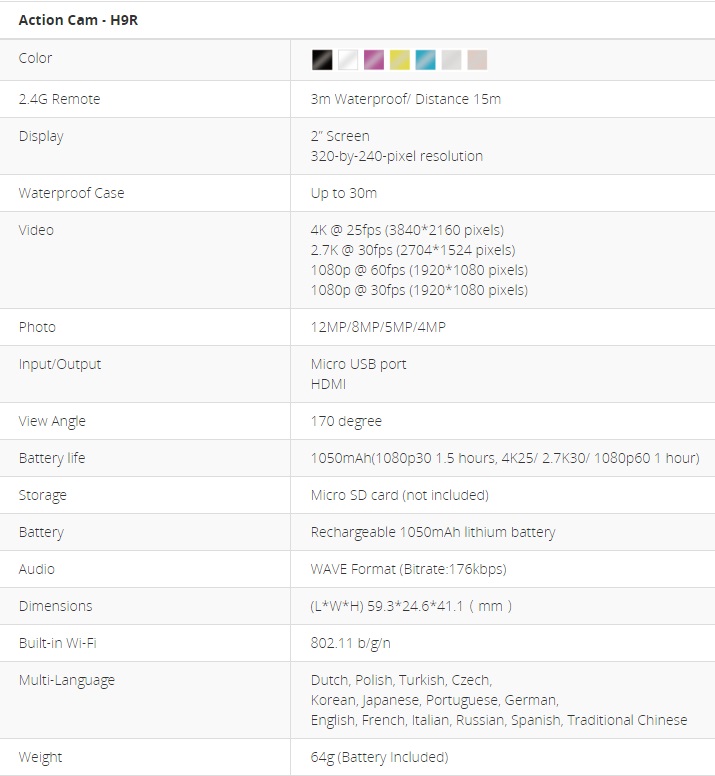Click the 64g (Battery Included) weight value
The image size is (715, 776).
(x=379, y=757)
